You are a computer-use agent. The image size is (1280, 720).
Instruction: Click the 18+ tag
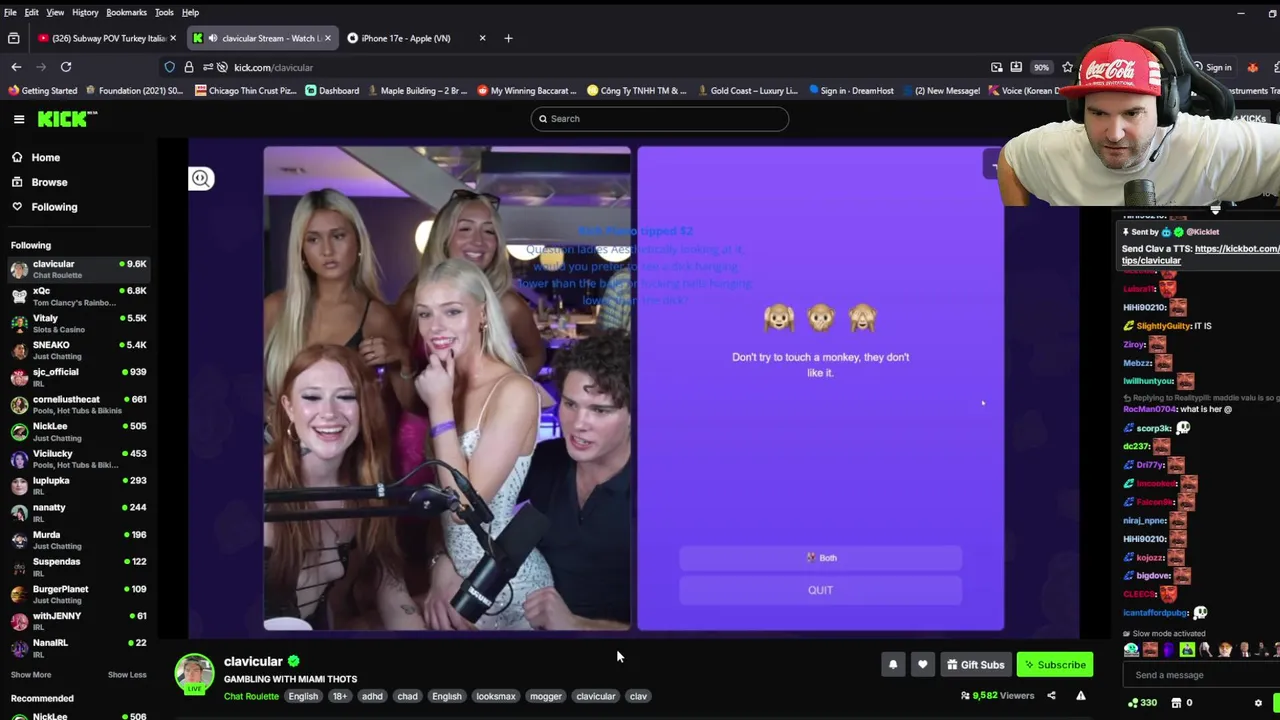(340, 697)
